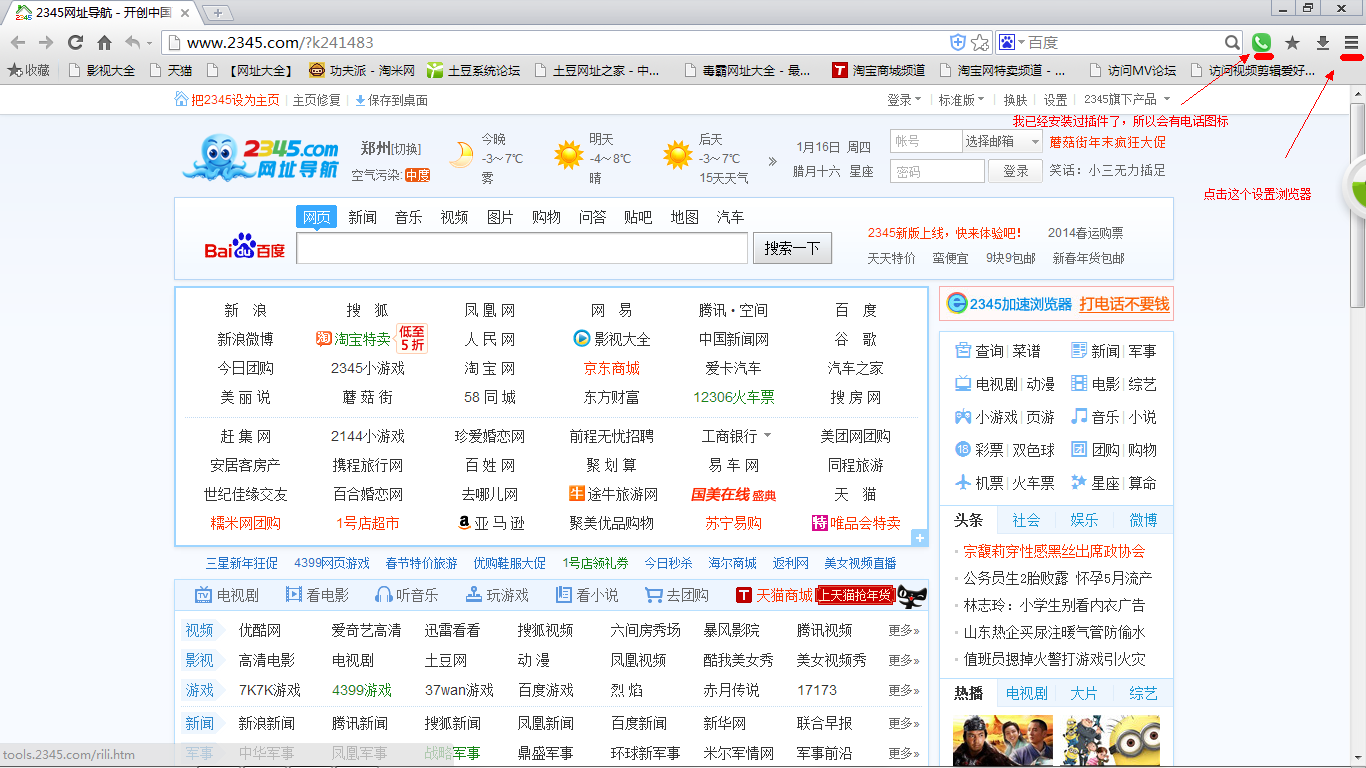
Task: Select the 地图 search tab
Action: coord(684,217)
